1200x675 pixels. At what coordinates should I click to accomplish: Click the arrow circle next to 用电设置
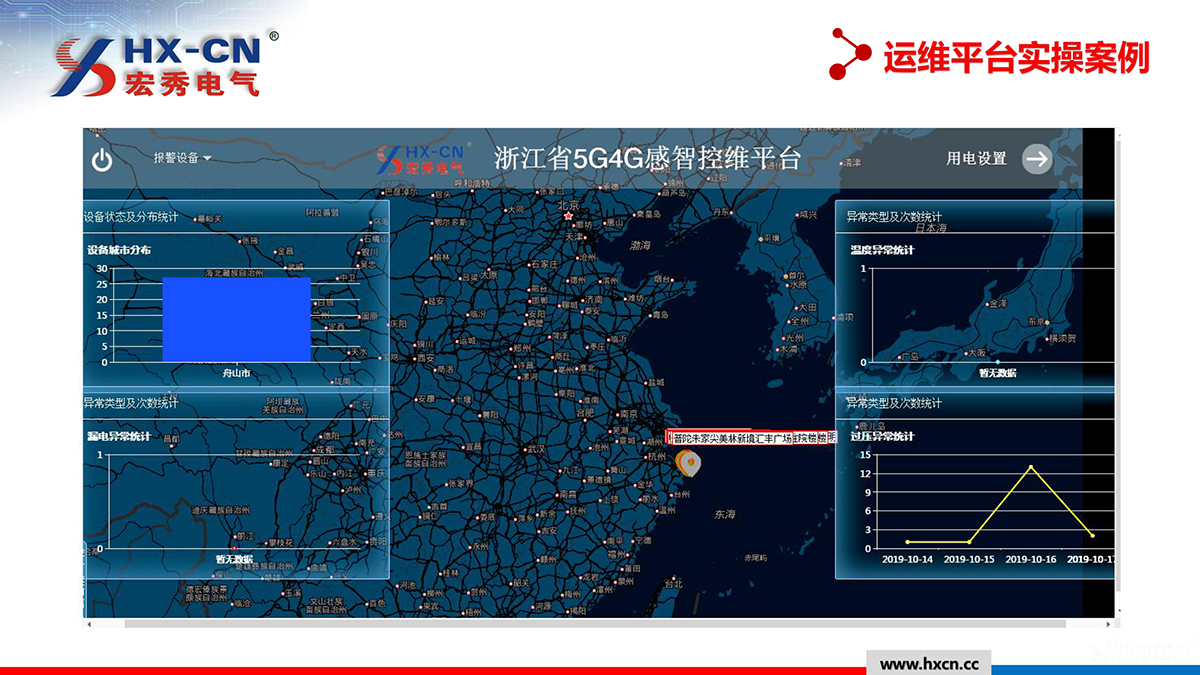pos(1037,159)
